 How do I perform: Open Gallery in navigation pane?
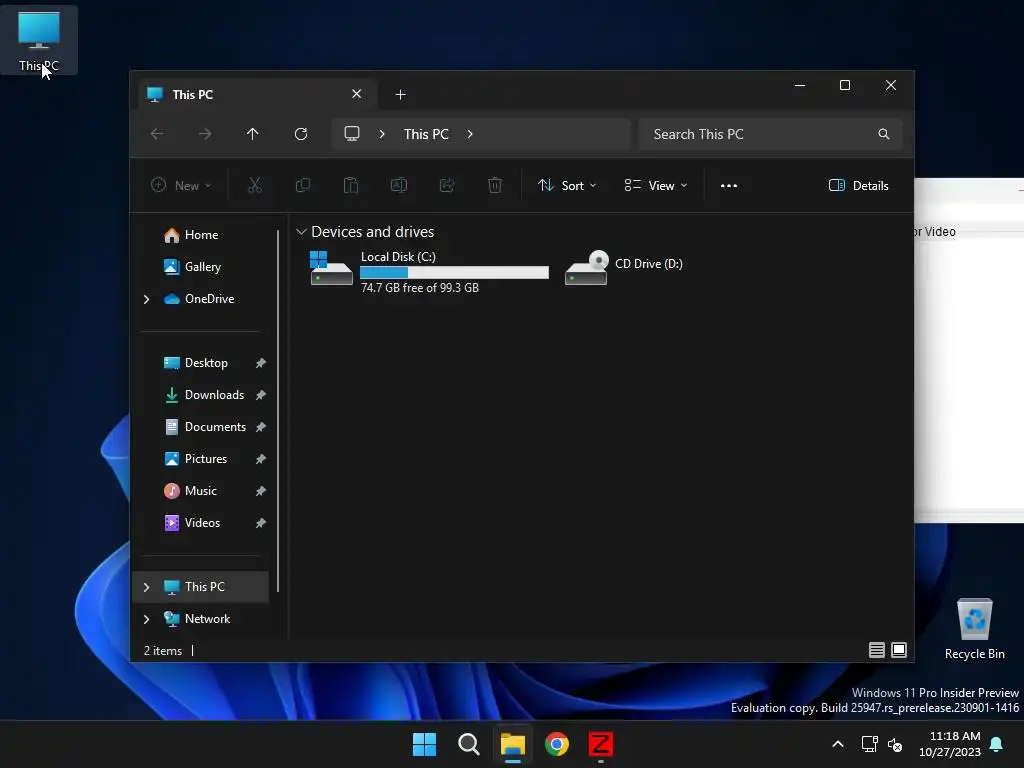click(x=202, y=266)
